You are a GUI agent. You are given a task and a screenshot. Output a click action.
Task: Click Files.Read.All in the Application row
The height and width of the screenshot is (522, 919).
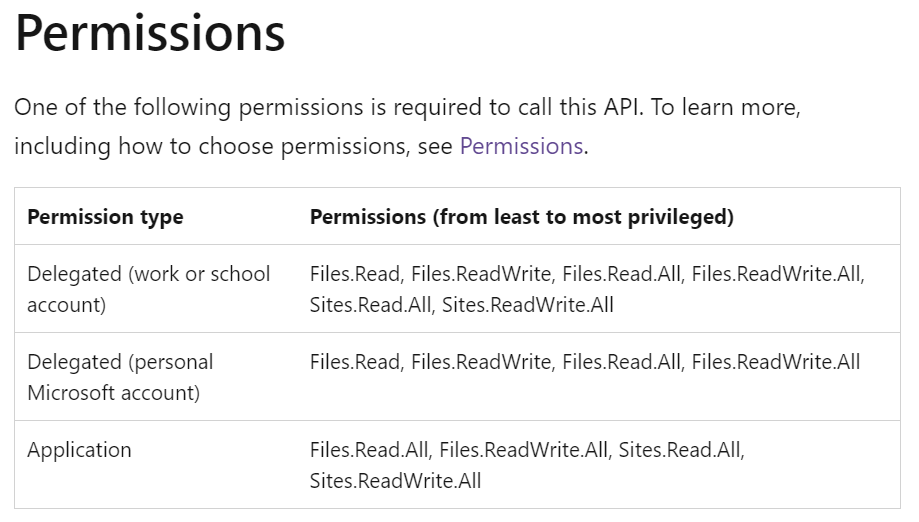(x=369, y=450)
